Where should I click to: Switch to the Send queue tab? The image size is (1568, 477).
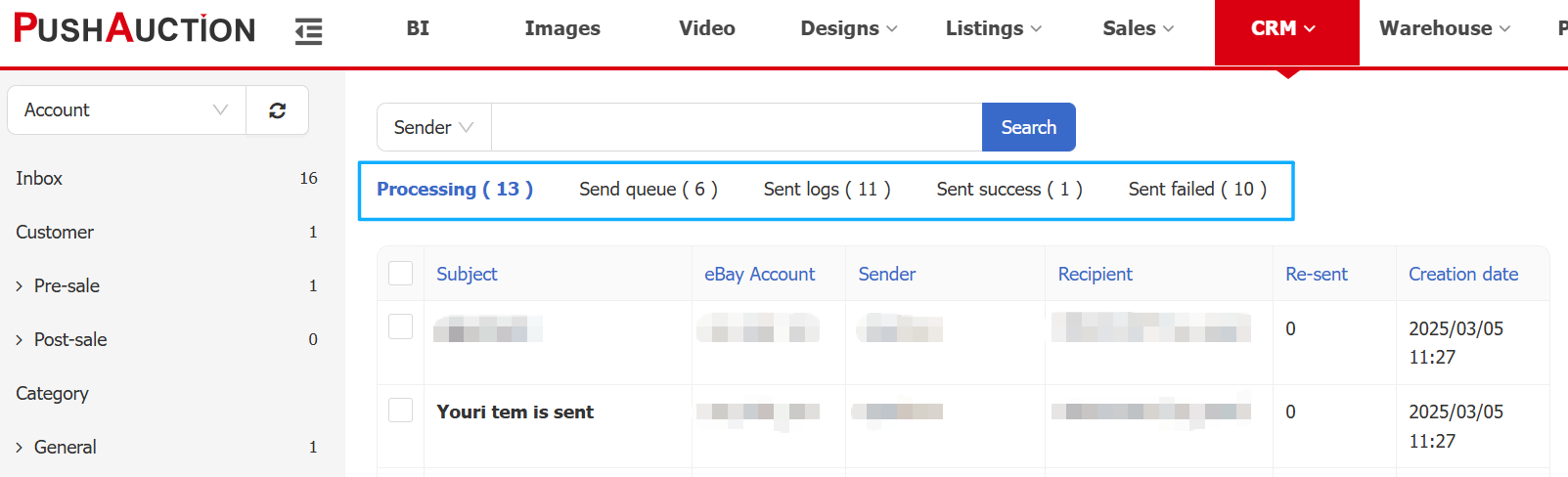648,190
